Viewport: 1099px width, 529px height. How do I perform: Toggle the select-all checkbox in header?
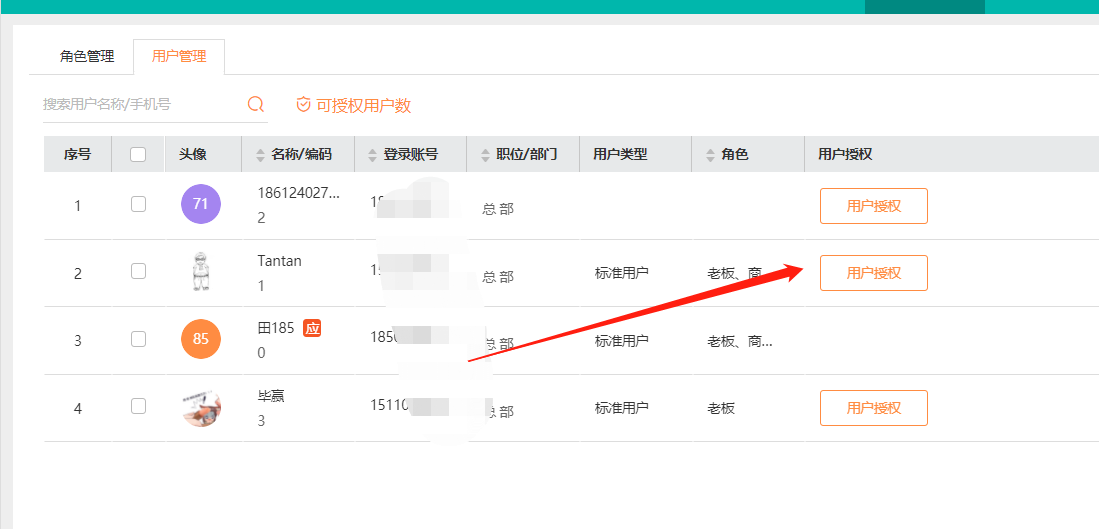point(138,154)
